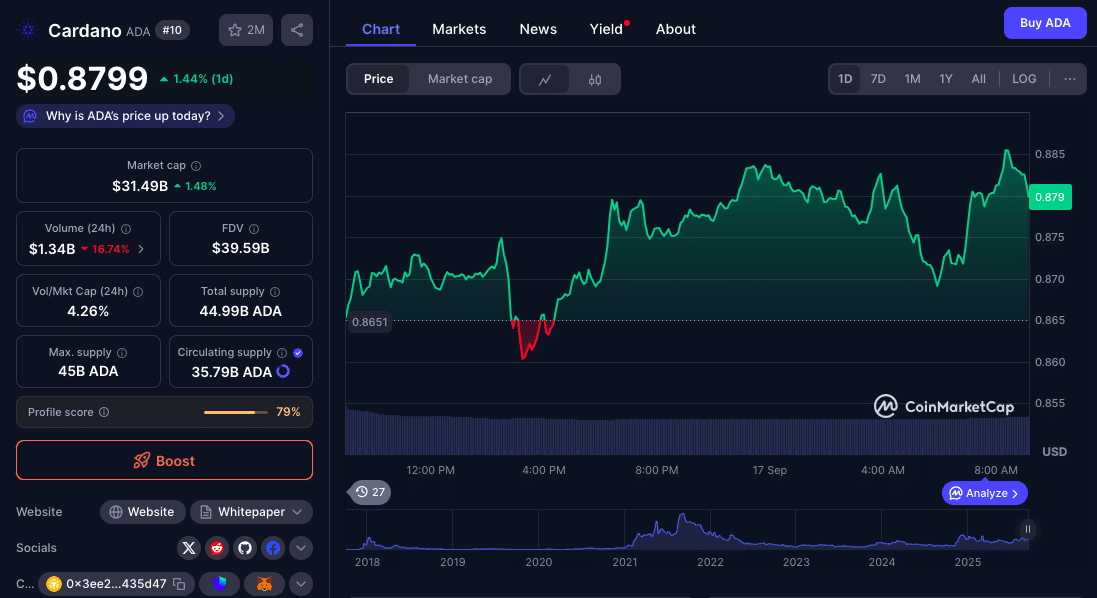Click the 0.8651 opening price label
This screenshot has width=1097, height=598.
[369, 322]
